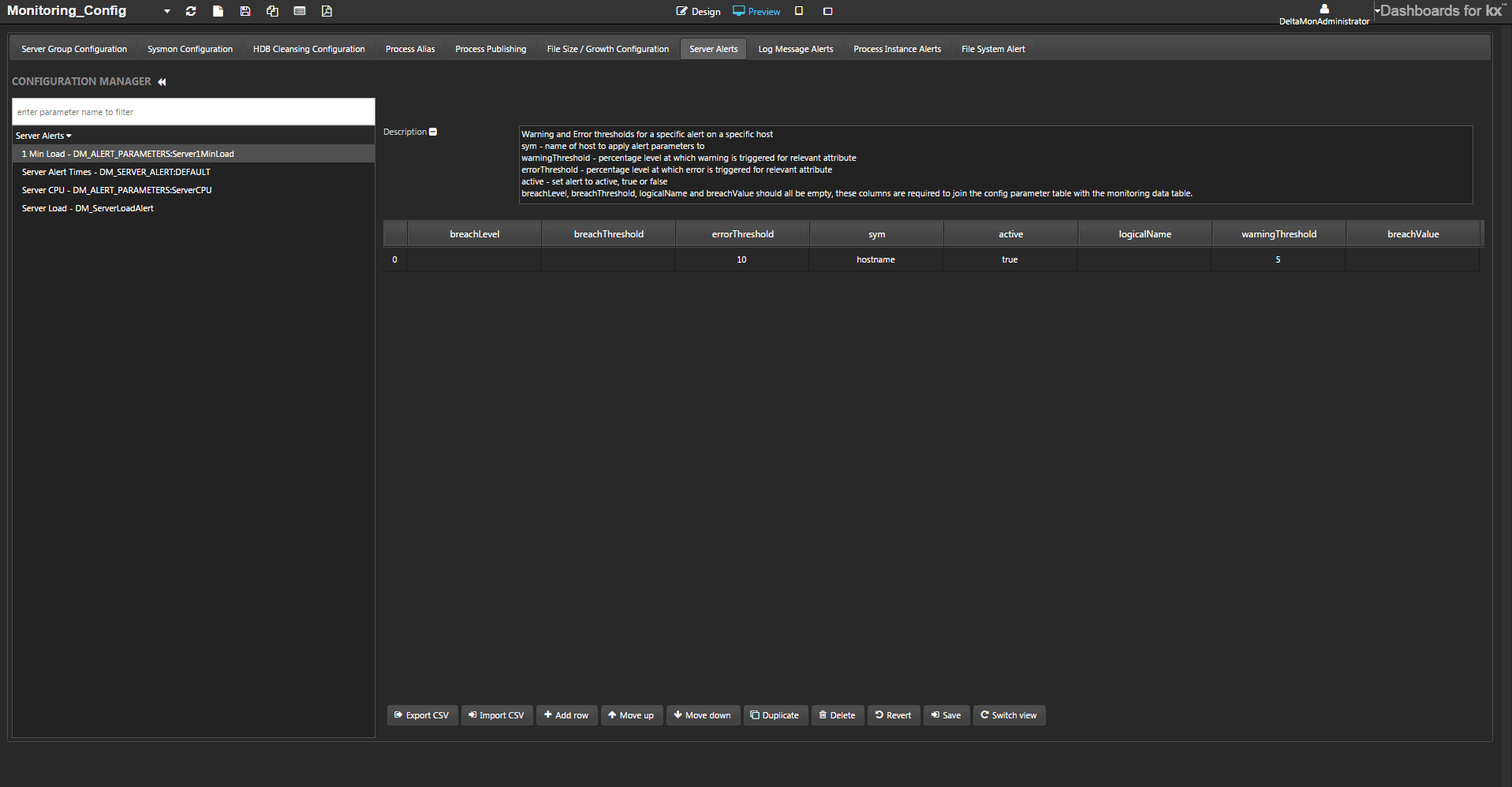Viewport: 1512px width, 787px height.
Task: Switch to the Process Publishing tab
Action: coord(491,49)
